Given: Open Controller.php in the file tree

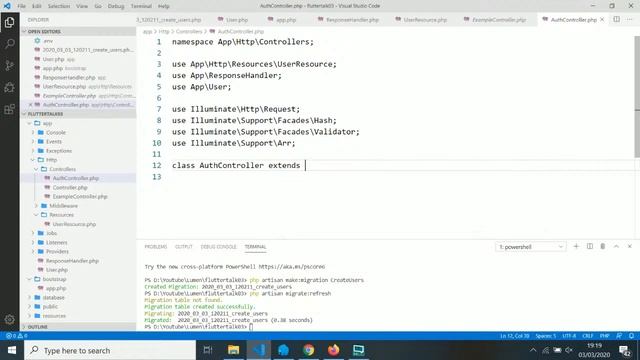Looking at the screenshot, I should point(70,187).
